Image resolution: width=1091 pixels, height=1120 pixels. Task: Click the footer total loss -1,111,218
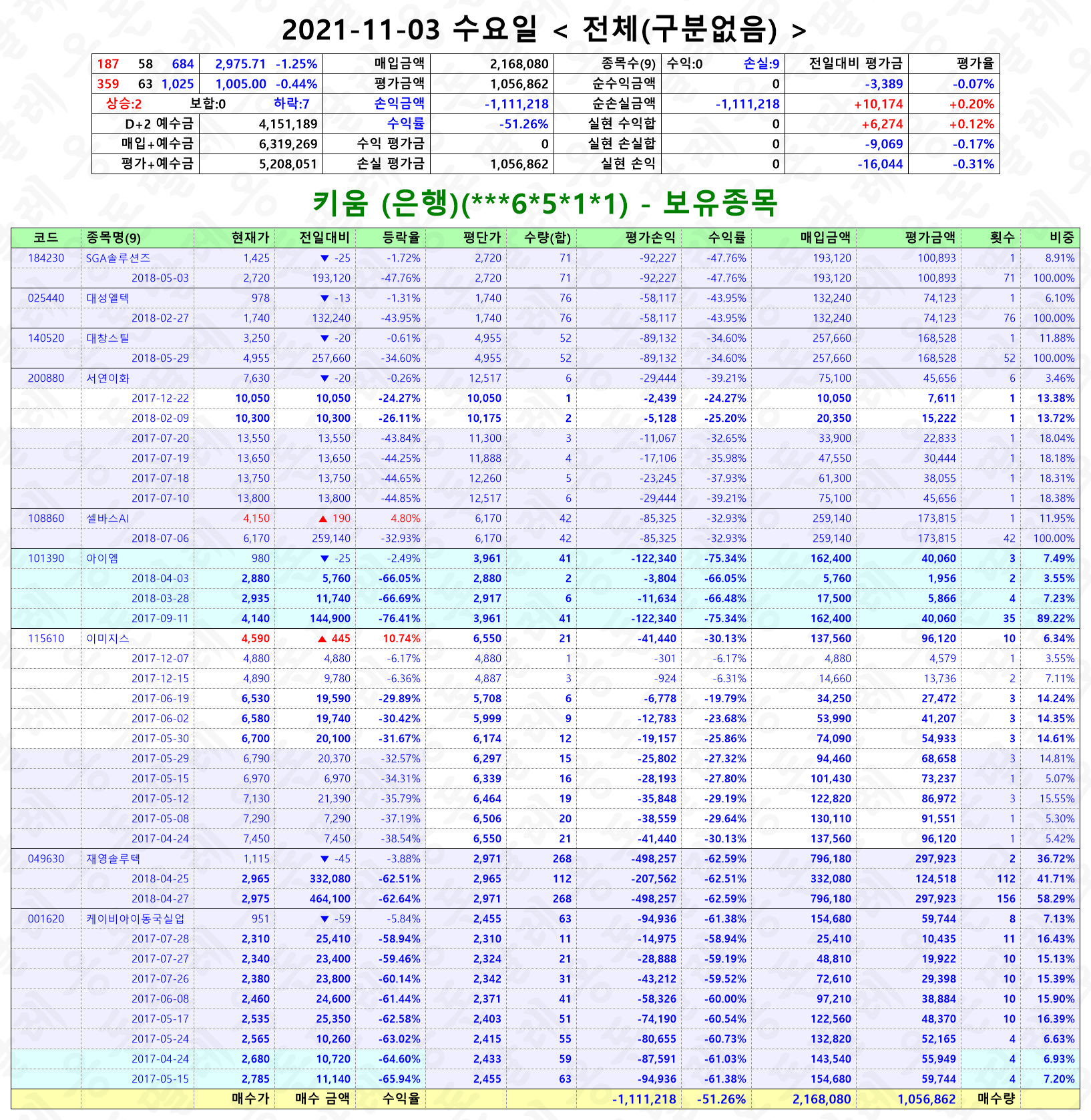click(x=644, y=1099)
